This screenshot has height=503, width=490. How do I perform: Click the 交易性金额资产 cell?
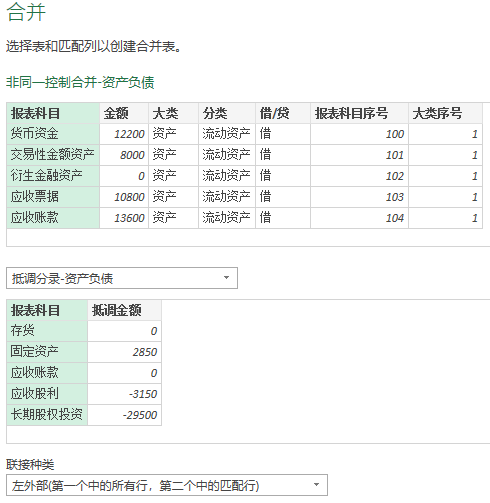tap(53, 155)
